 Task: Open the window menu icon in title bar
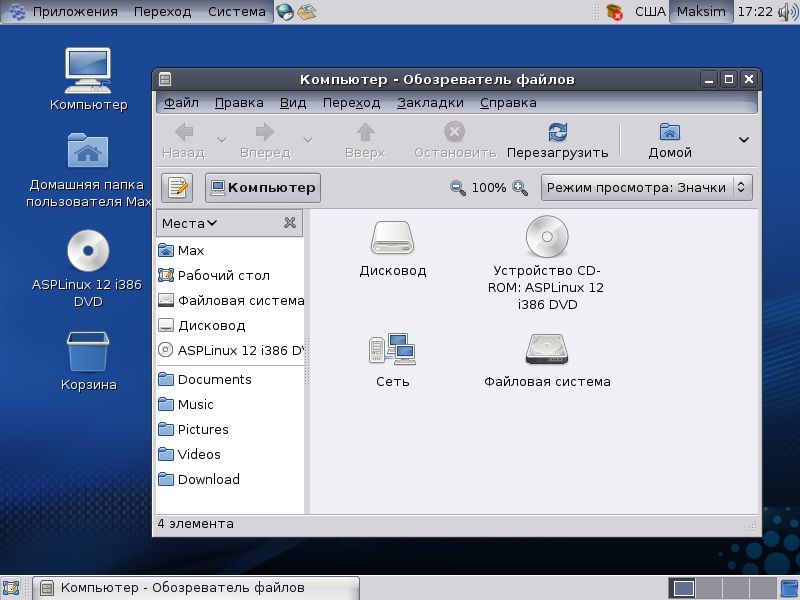pyautogui.click(x=165, y=79)
